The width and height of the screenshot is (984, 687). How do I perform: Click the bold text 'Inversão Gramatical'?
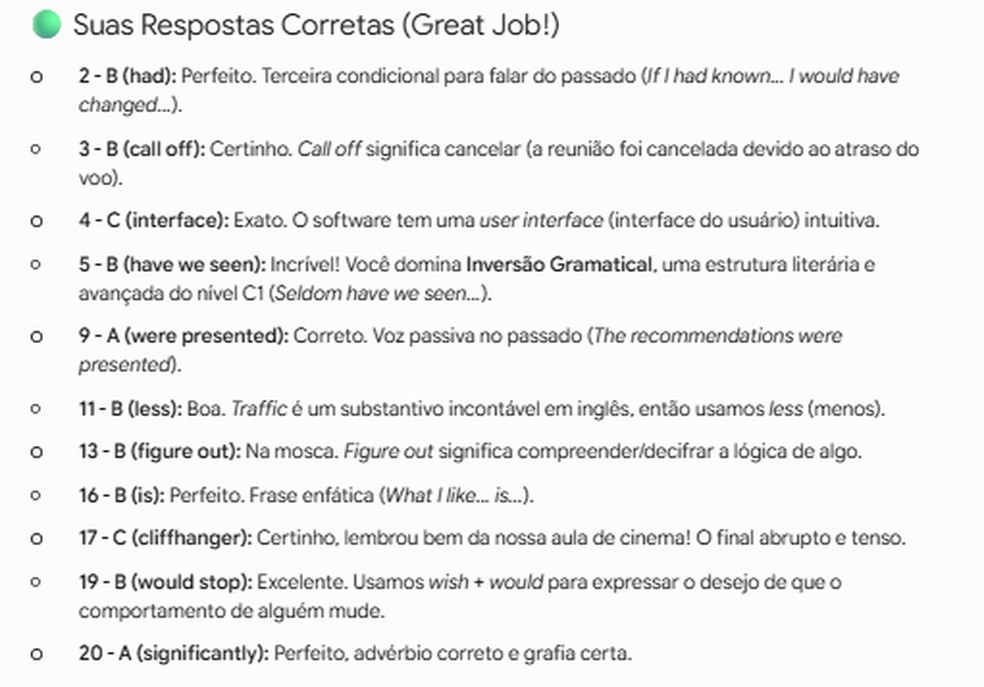(x=559, y=265)
